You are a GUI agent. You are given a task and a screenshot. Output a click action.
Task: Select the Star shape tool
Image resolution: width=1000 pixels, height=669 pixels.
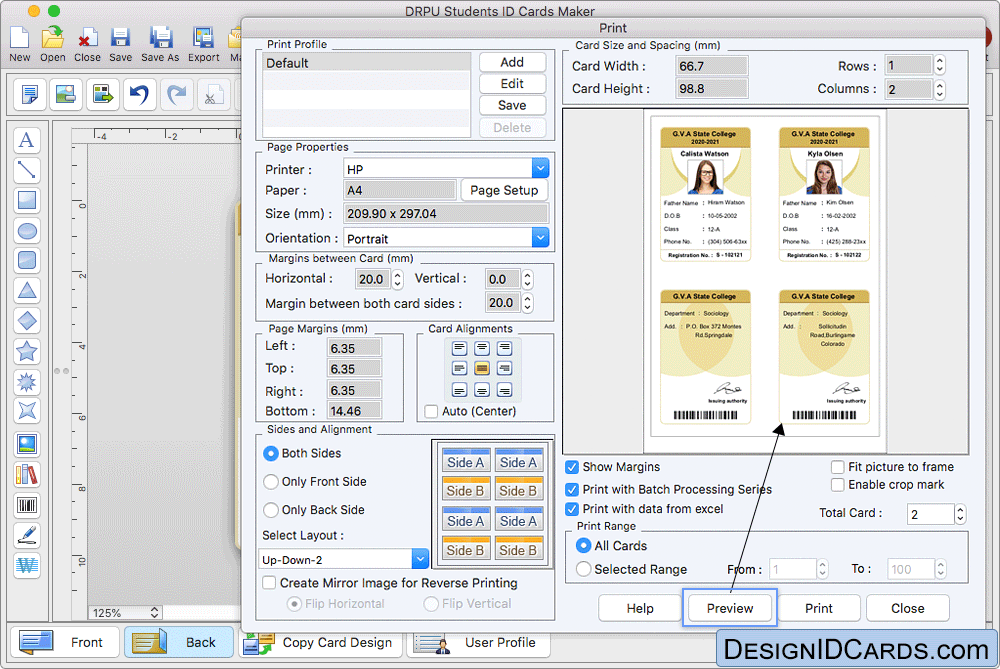(x=27, y=351)
